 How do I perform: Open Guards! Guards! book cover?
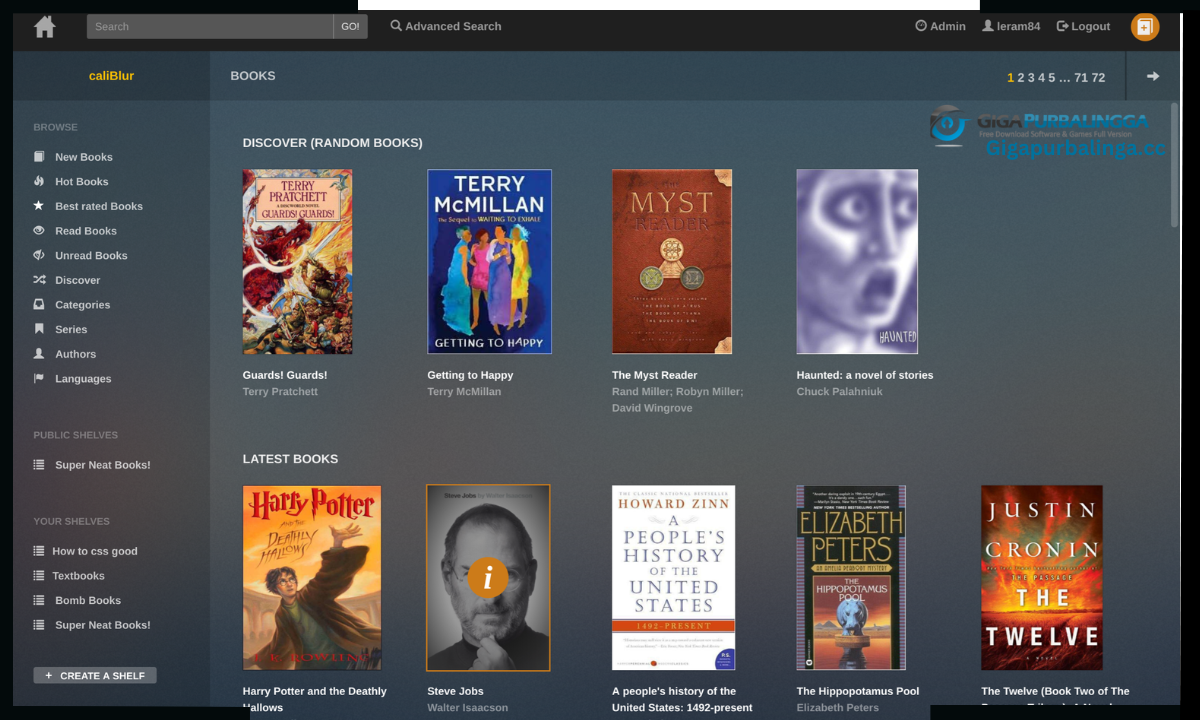click(x=297, y=262)
